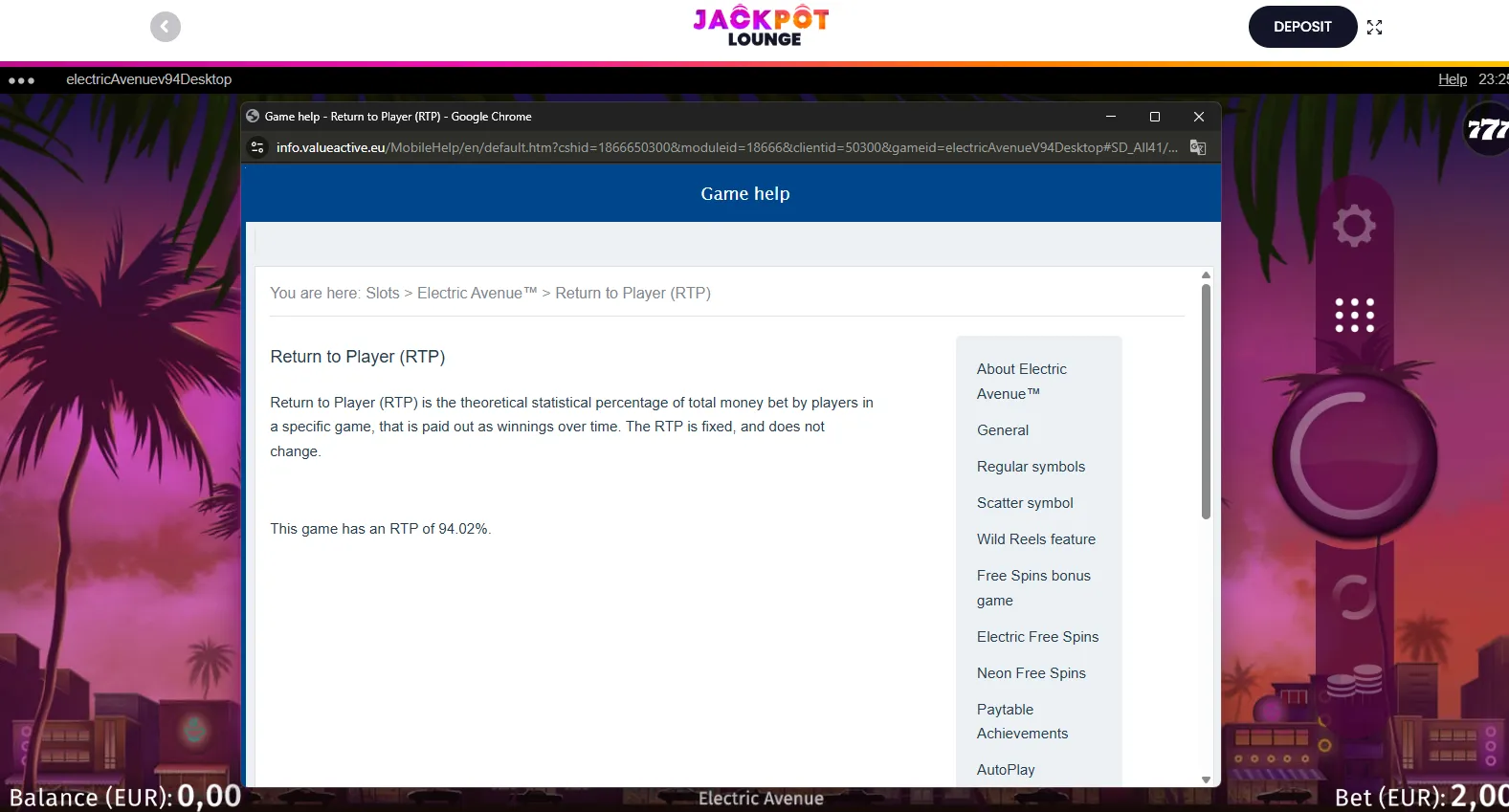
Task: Toggle fullscreen mode with the expand icon
Action: [1375, 27]
